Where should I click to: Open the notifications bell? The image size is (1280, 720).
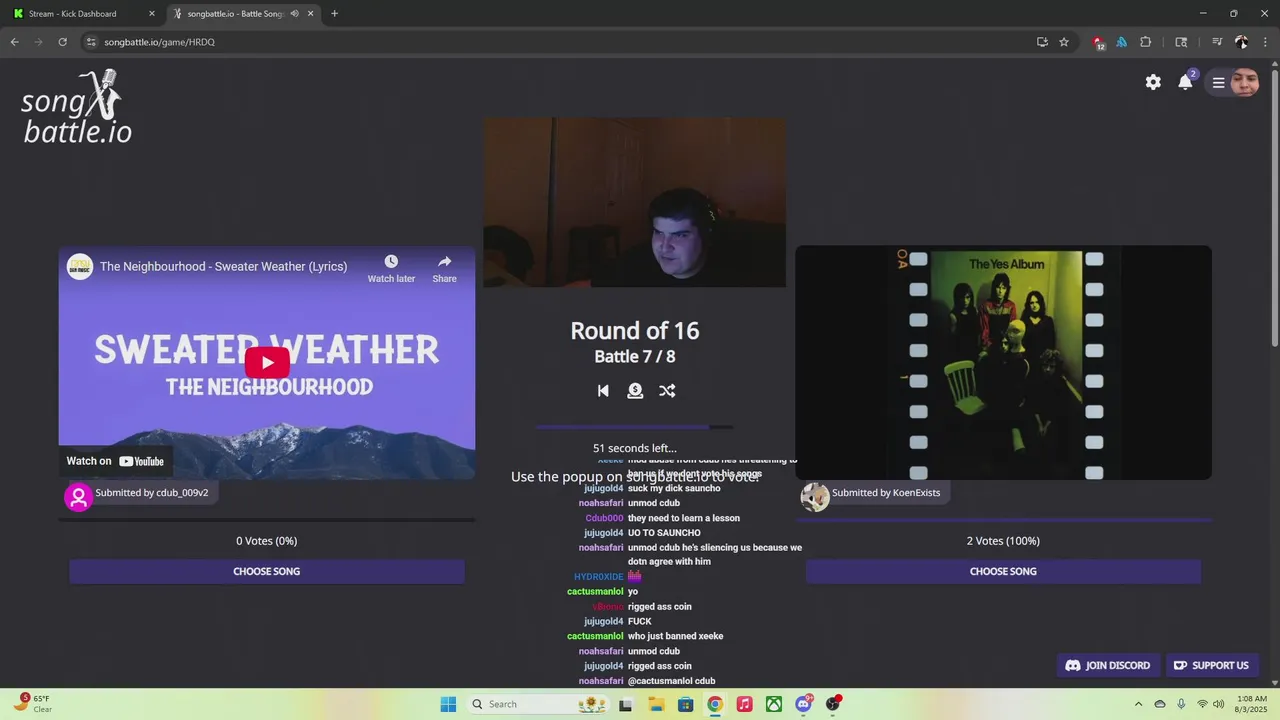point(1185,82)
